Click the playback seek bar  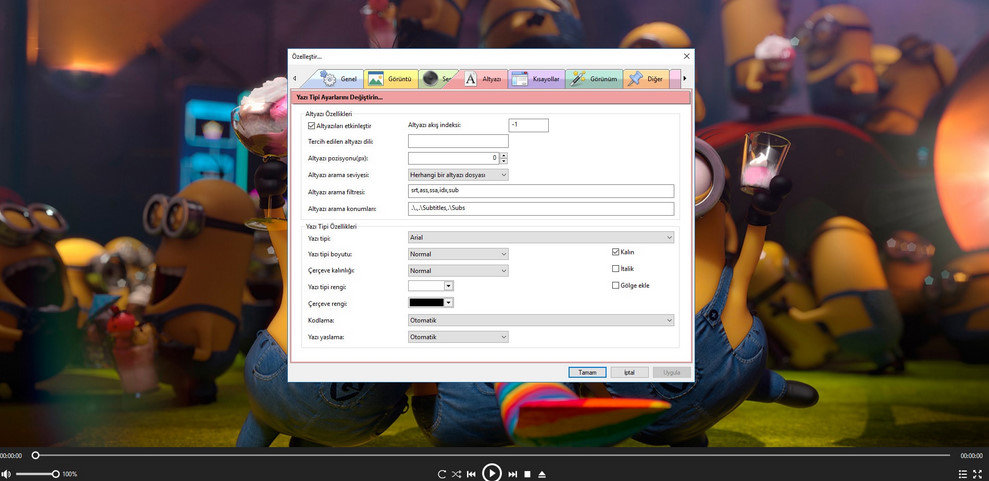(492, 455)
